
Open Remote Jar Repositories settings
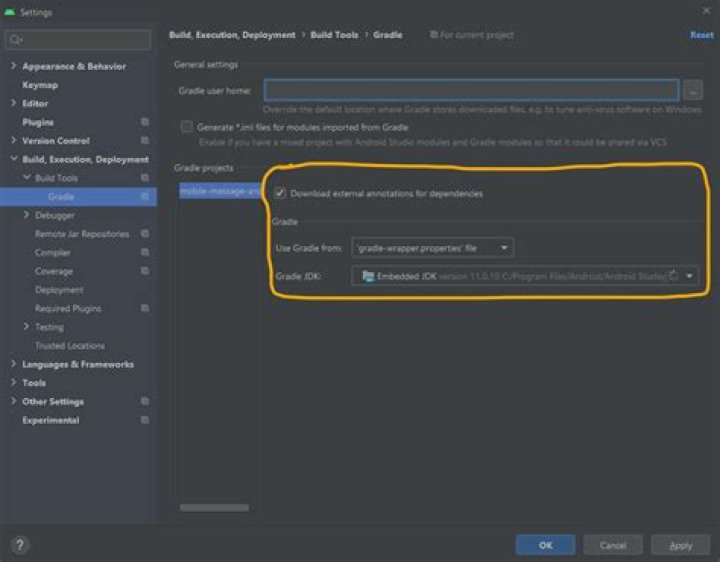(82, 234)
